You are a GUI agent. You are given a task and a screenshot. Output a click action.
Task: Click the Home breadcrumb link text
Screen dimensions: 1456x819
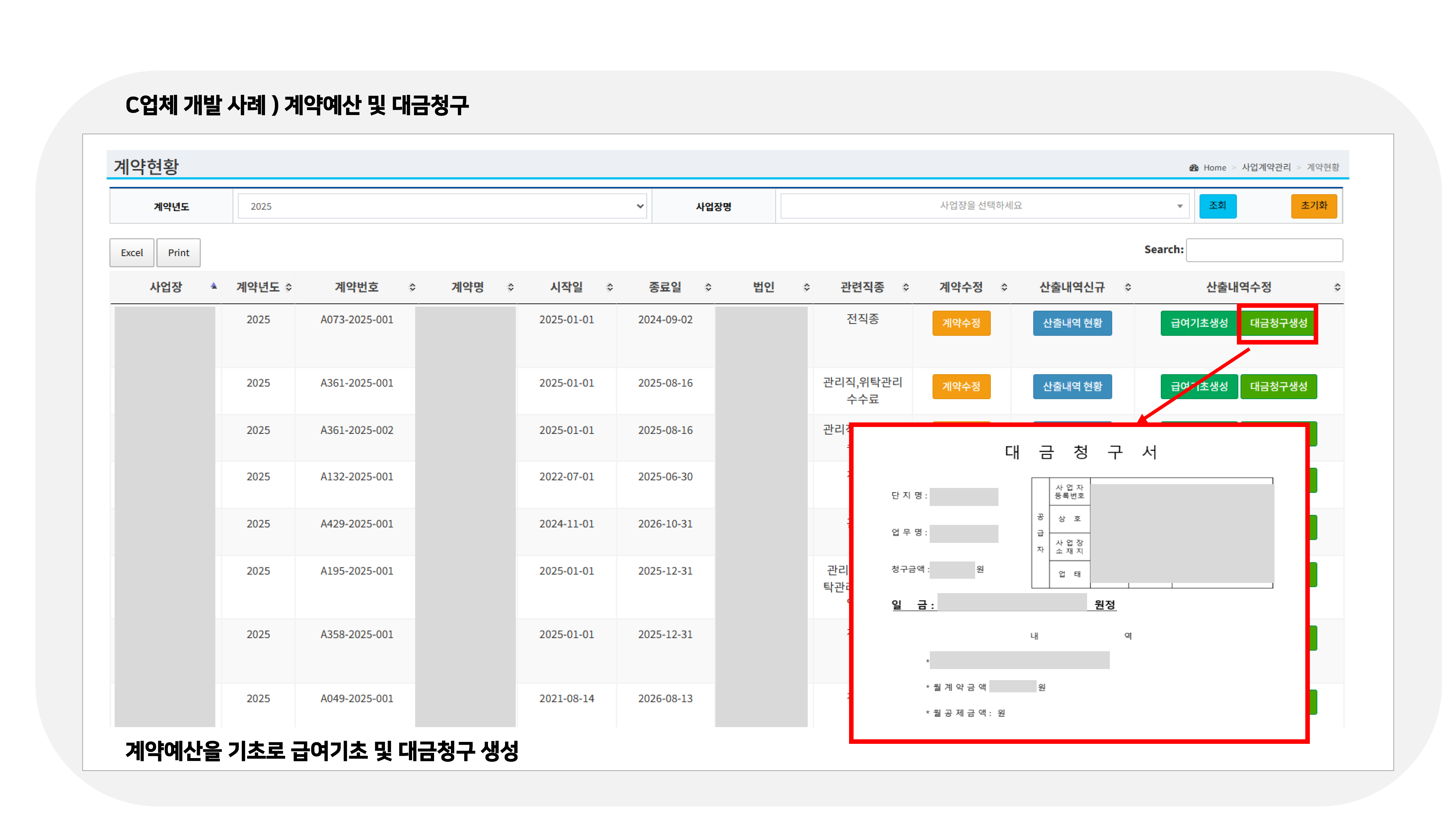click(1215, 168)
